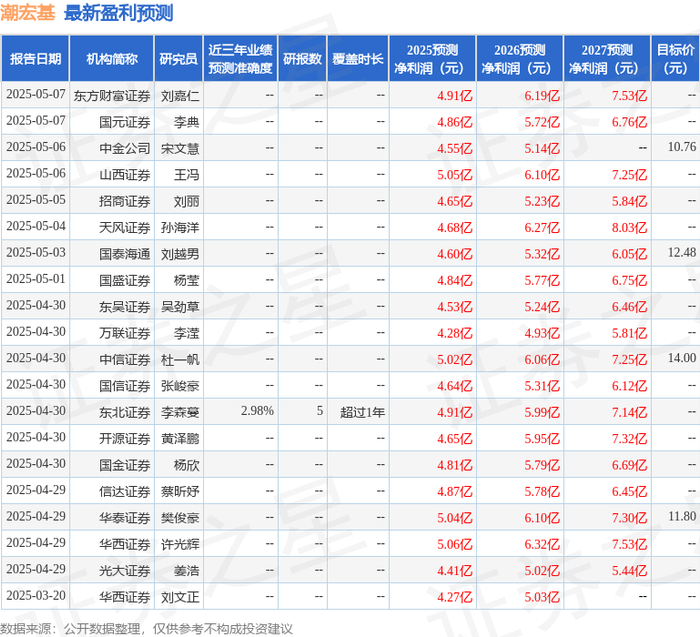The width and height of the screenshot is (700, 637).
Task: Click the 覆盖时长 column header
Action: [x=358, y=59]
